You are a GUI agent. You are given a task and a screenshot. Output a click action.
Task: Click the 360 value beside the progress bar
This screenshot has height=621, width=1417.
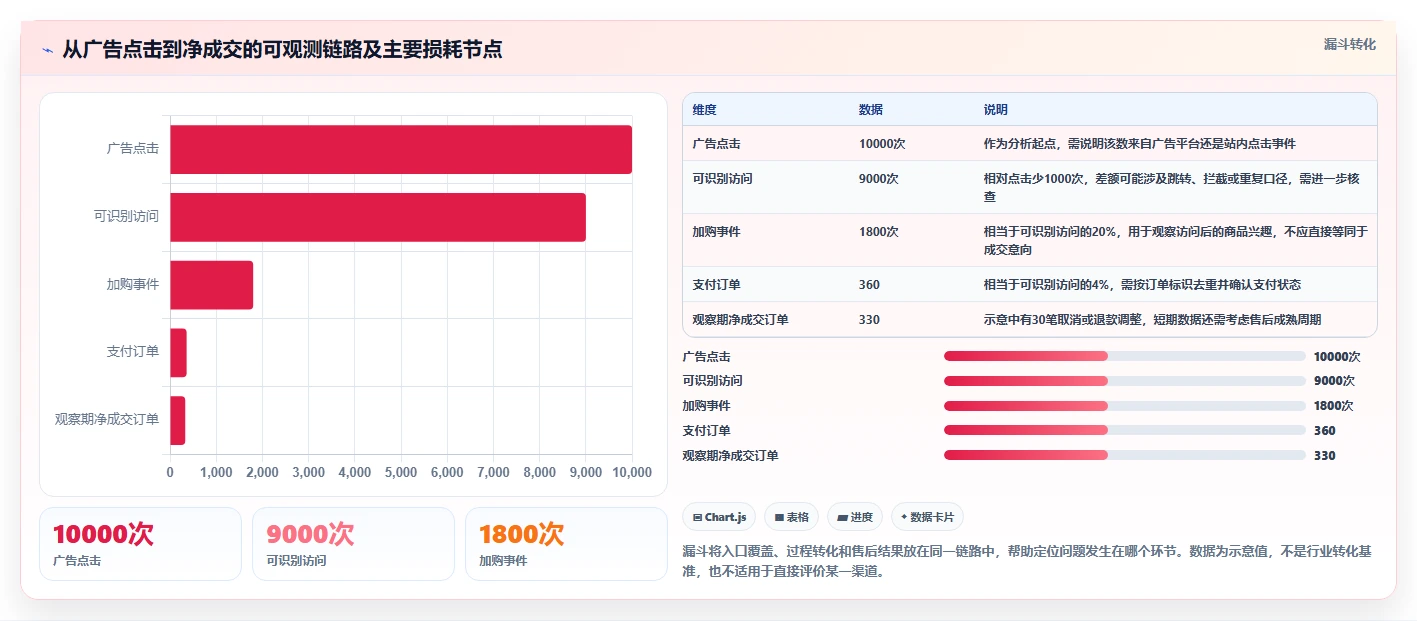click(x=1324, y=431)
